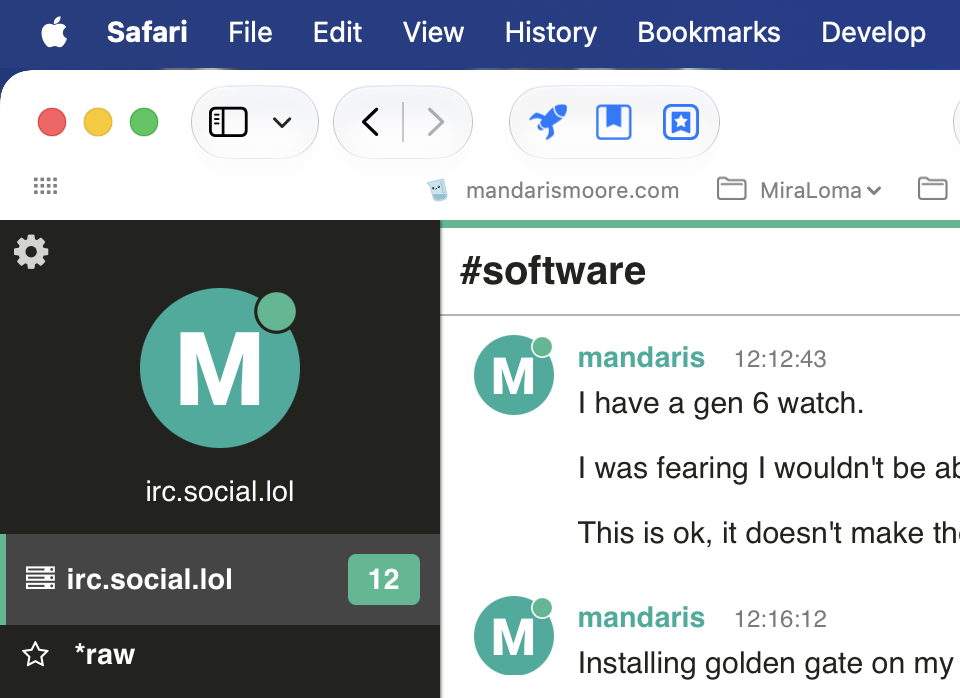Click the bookmark extension icon
Screen dimensions: 960x698
click(x=614, y=122)
